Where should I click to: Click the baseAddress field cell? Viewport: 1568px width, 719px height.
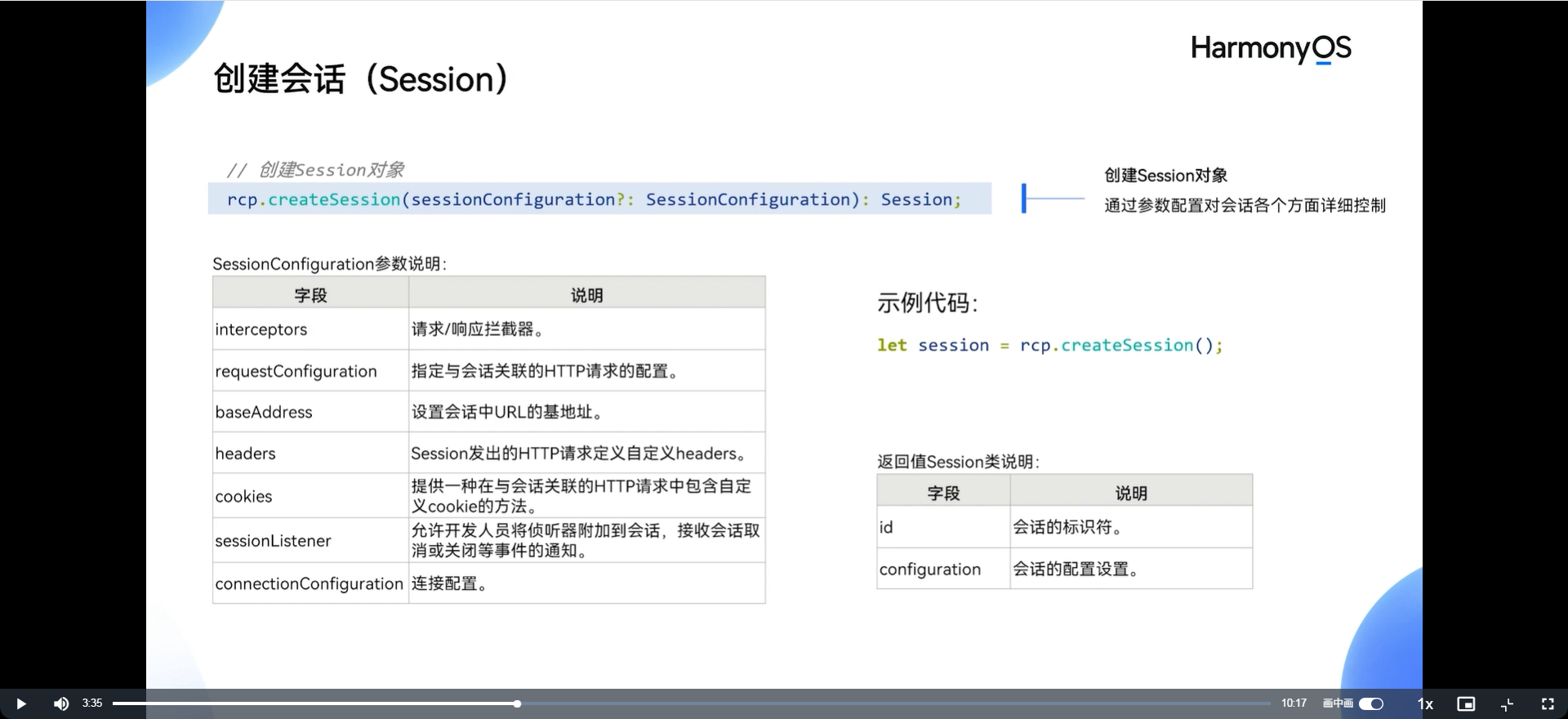click(x=310, y=412)
